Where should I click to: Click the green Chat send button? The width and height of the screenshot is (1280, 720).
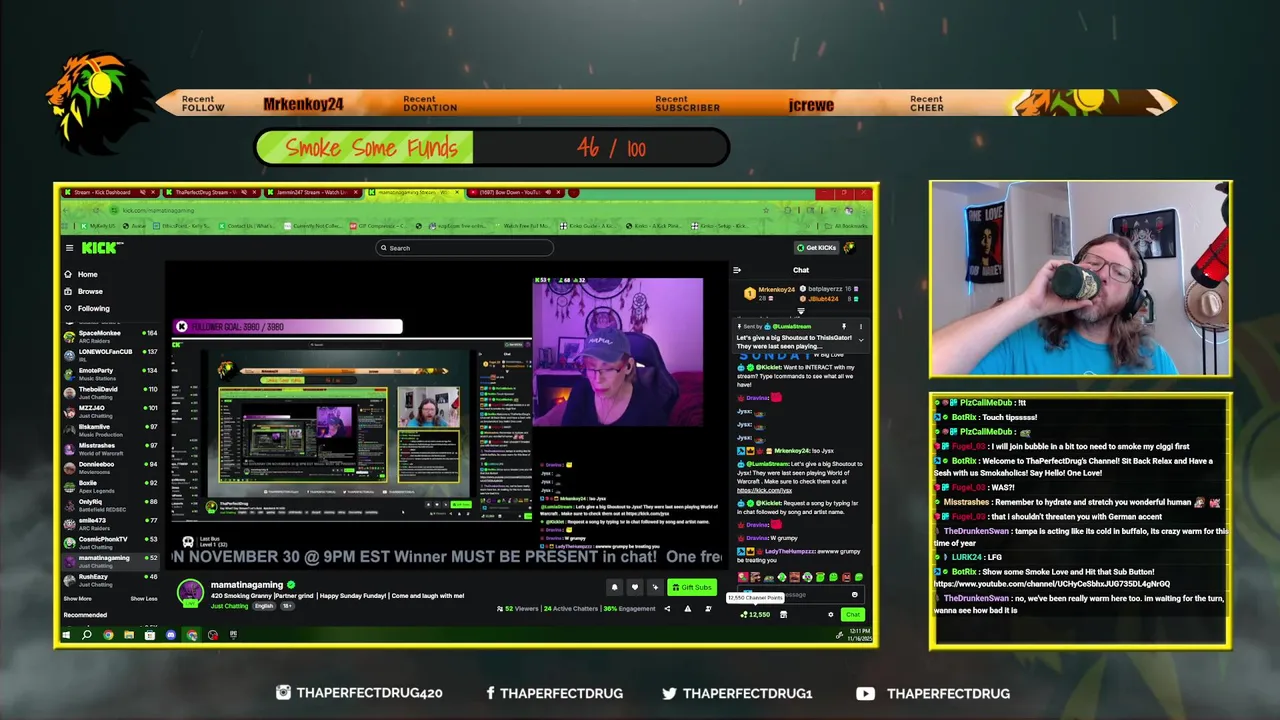(x=852, y=614)
